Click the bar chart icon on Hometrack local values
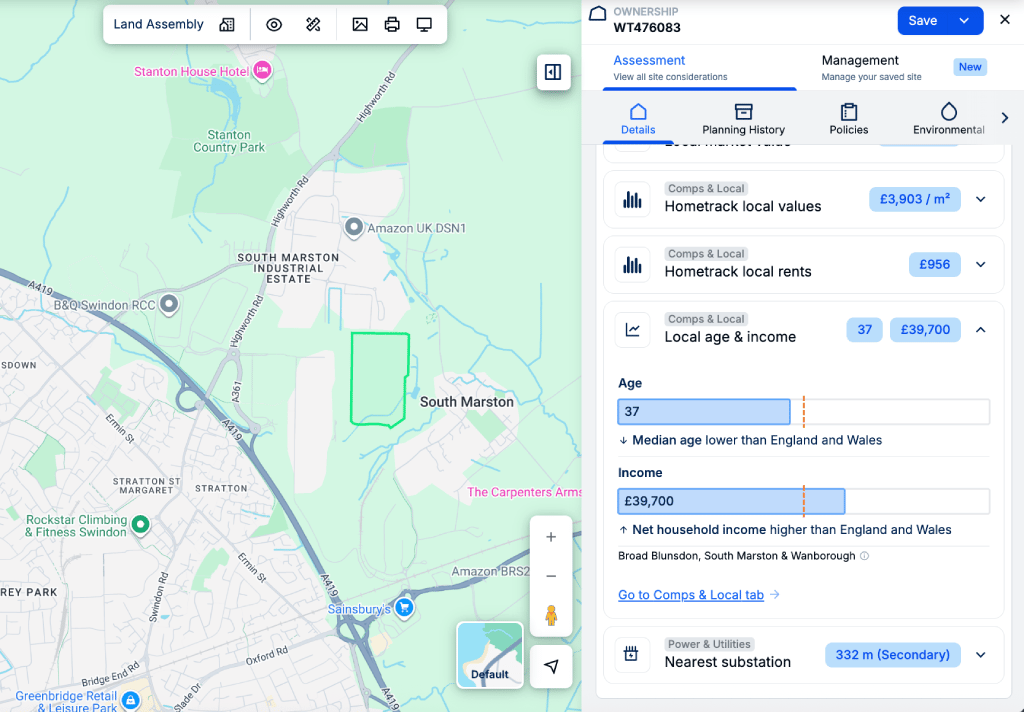Viewport: 1024px width, 712px height. [632, 199]
